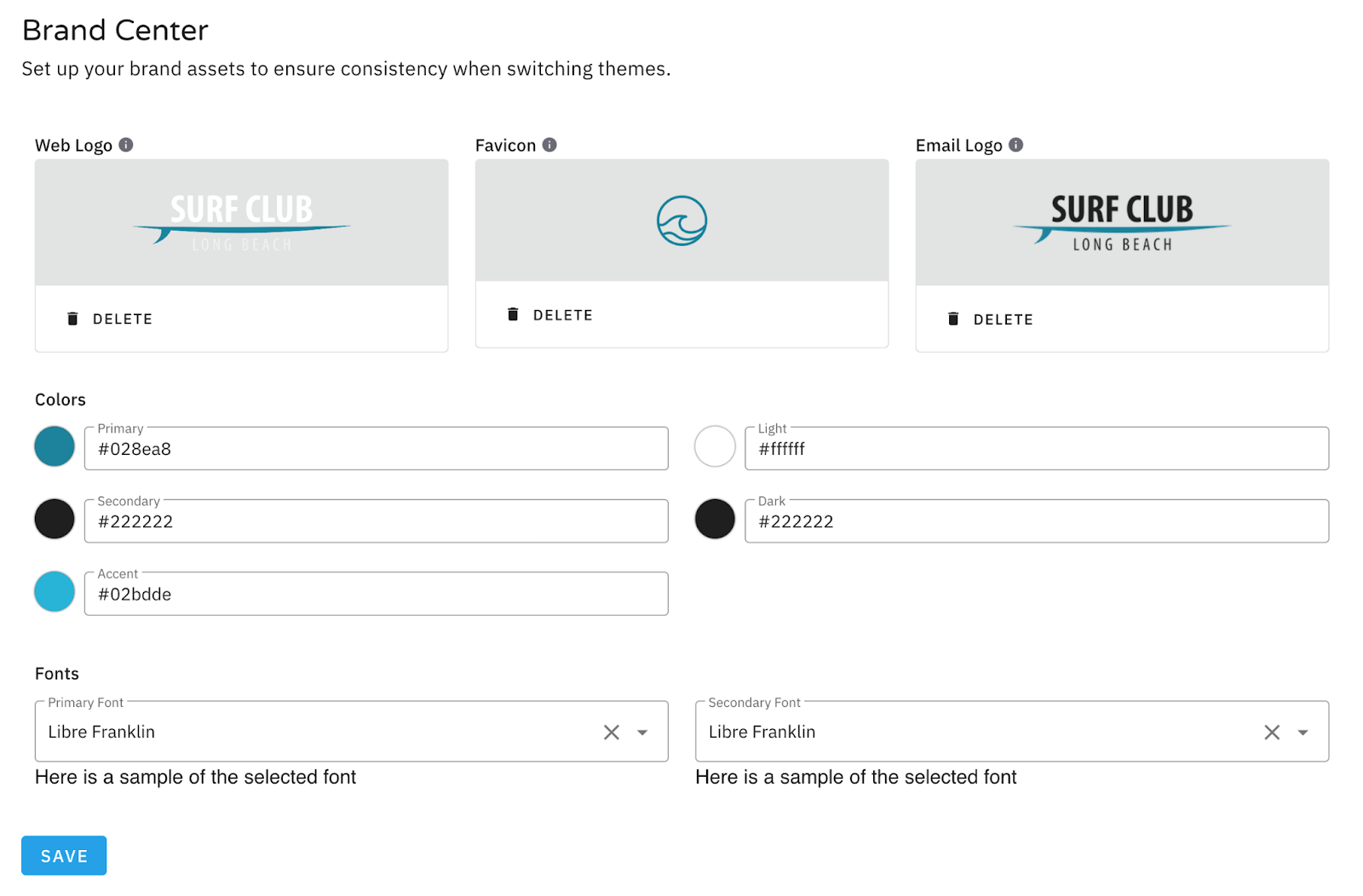Expand the Primary Font dropdown arrow
Image resolution: width=1363 pixels, height=896 pixels.
(x=642, y=732)
